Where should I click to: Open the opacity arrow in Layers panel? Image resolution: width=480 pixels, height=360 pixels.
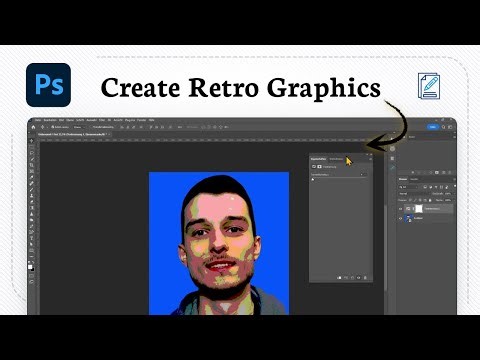click(454, 194)
